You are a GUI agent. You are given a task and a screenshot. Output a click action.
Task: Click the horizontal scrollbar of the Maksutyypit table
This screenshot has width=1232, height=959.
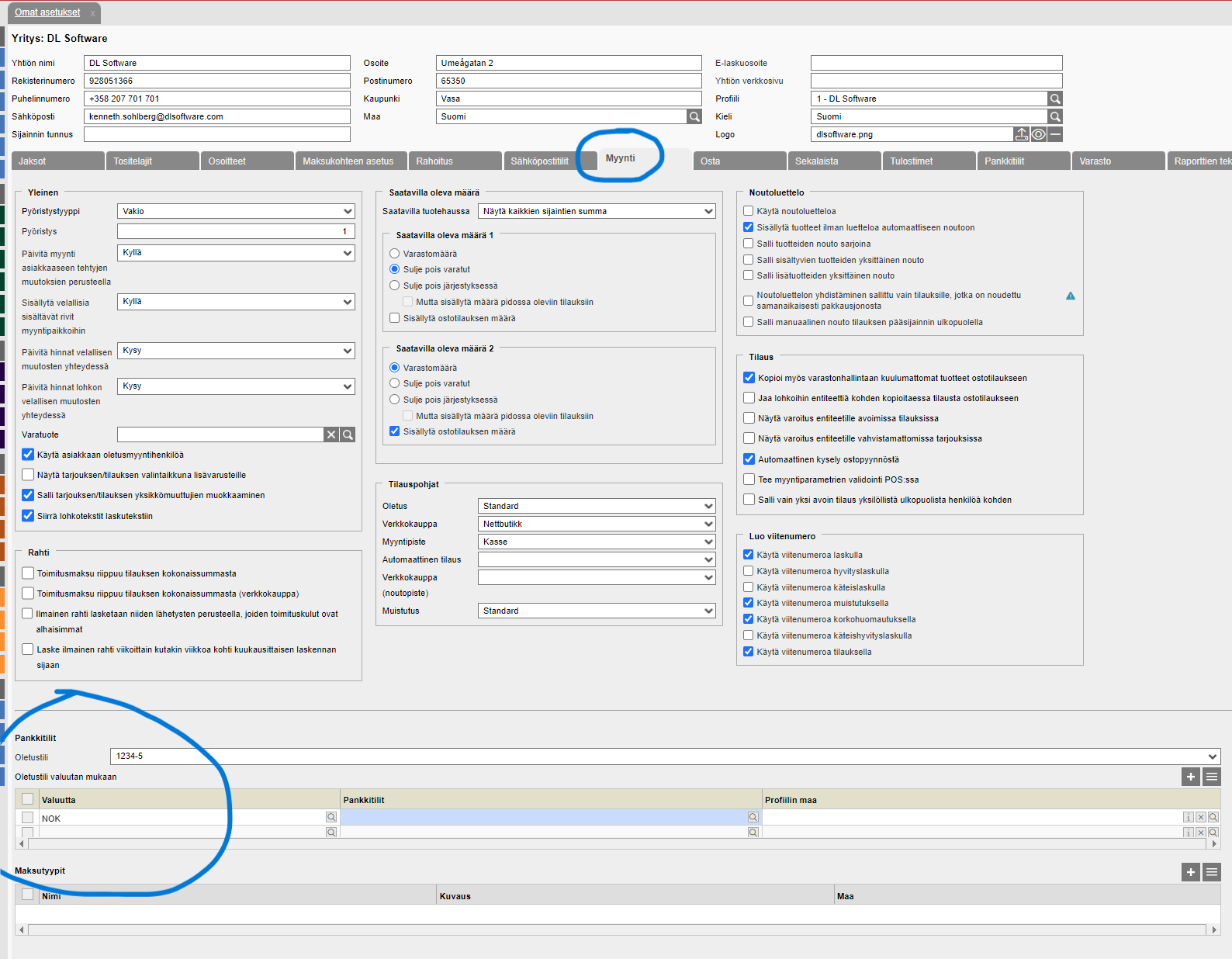[618, 930]
